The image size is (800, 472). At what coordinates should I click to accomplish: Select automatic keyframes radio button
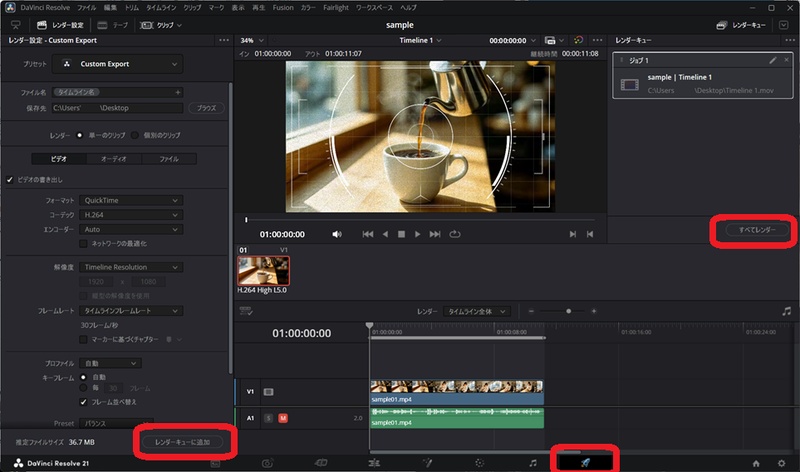click(x=83, y=378)
